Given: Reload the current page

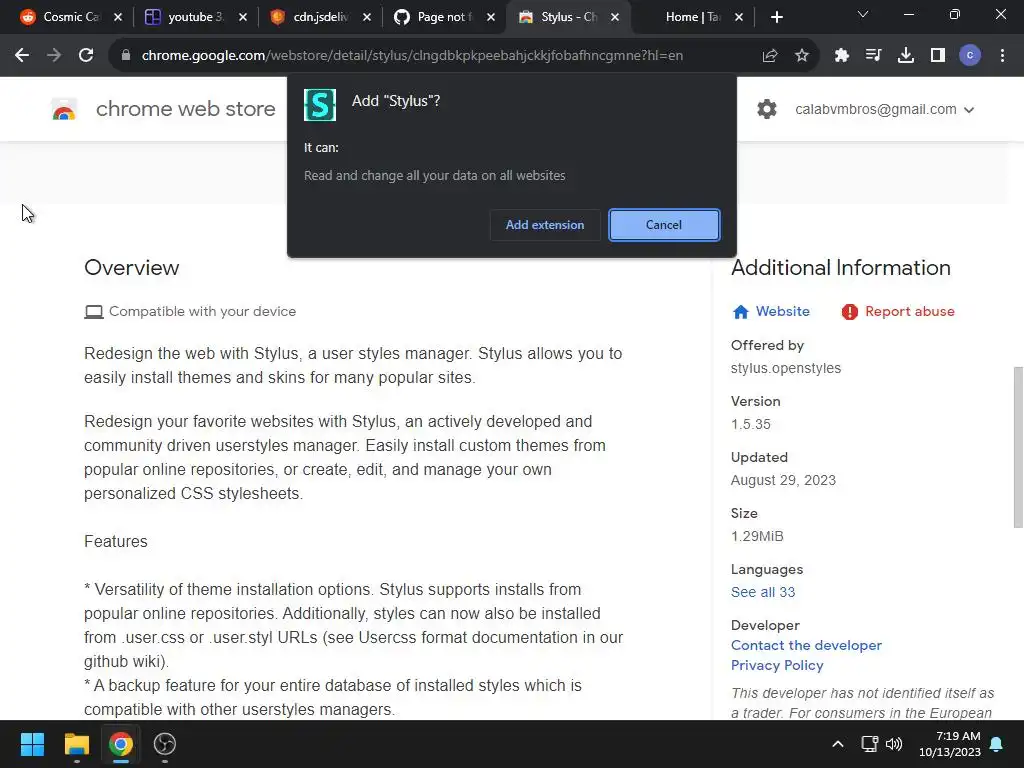Looking at the screenshot, I should click(86, 56).
